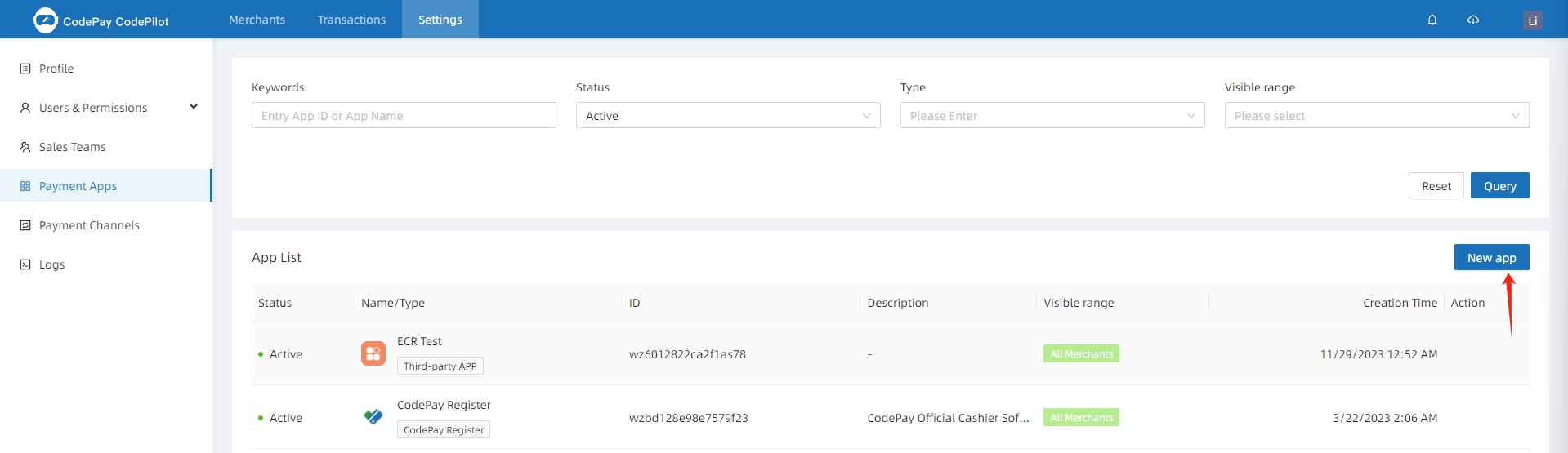Click the Creation Time column header
Image resolution: width=1568 pixels, height=453 pixels.
[x=1400, y=303]
